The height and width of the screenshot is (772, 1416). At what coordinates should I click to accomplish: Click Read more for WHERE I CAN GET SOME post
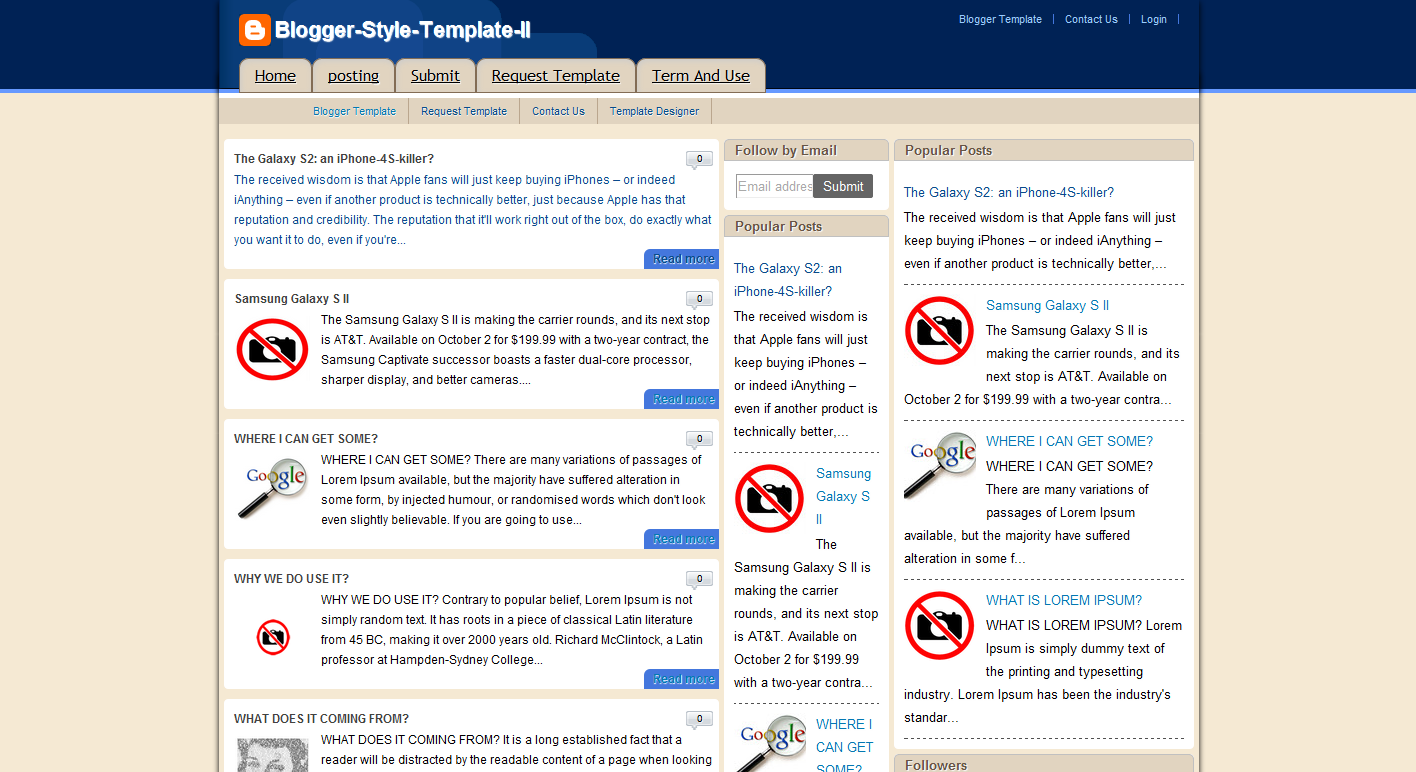681,539
